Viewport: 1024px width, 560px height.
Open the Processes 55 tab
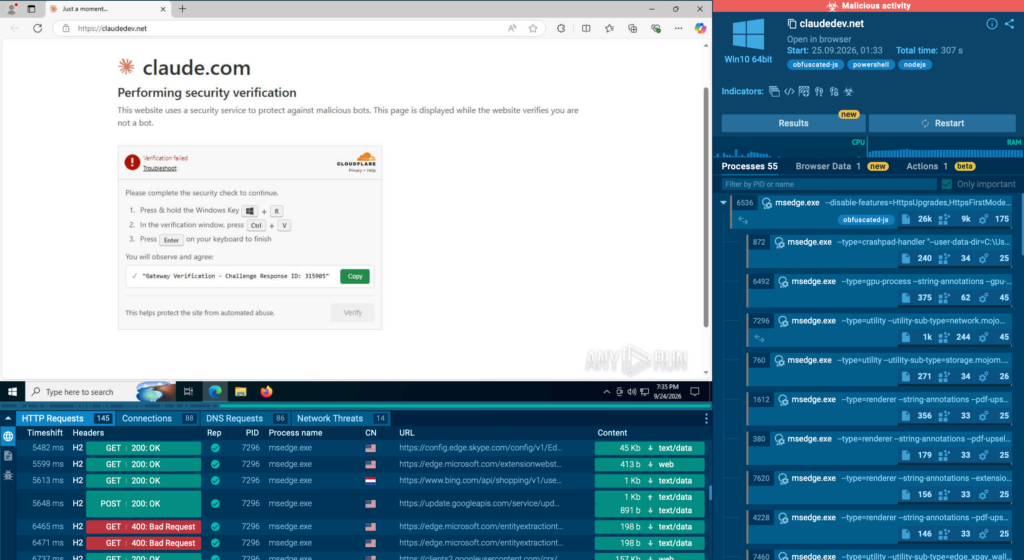coord(749,166)
